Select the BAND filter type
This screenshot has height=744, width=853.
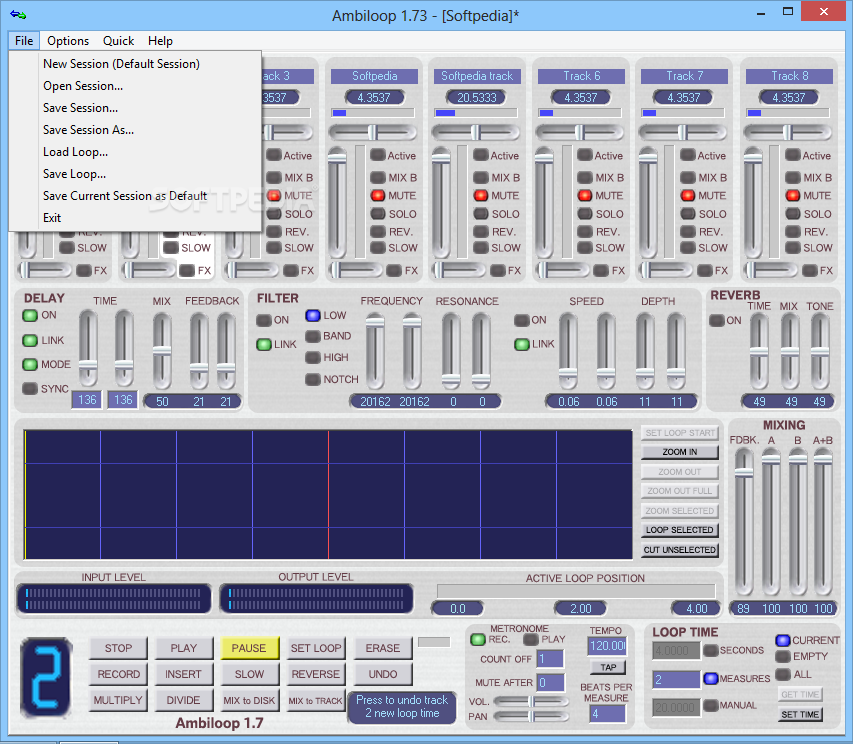pyautogui.click(x=313, y=336)
